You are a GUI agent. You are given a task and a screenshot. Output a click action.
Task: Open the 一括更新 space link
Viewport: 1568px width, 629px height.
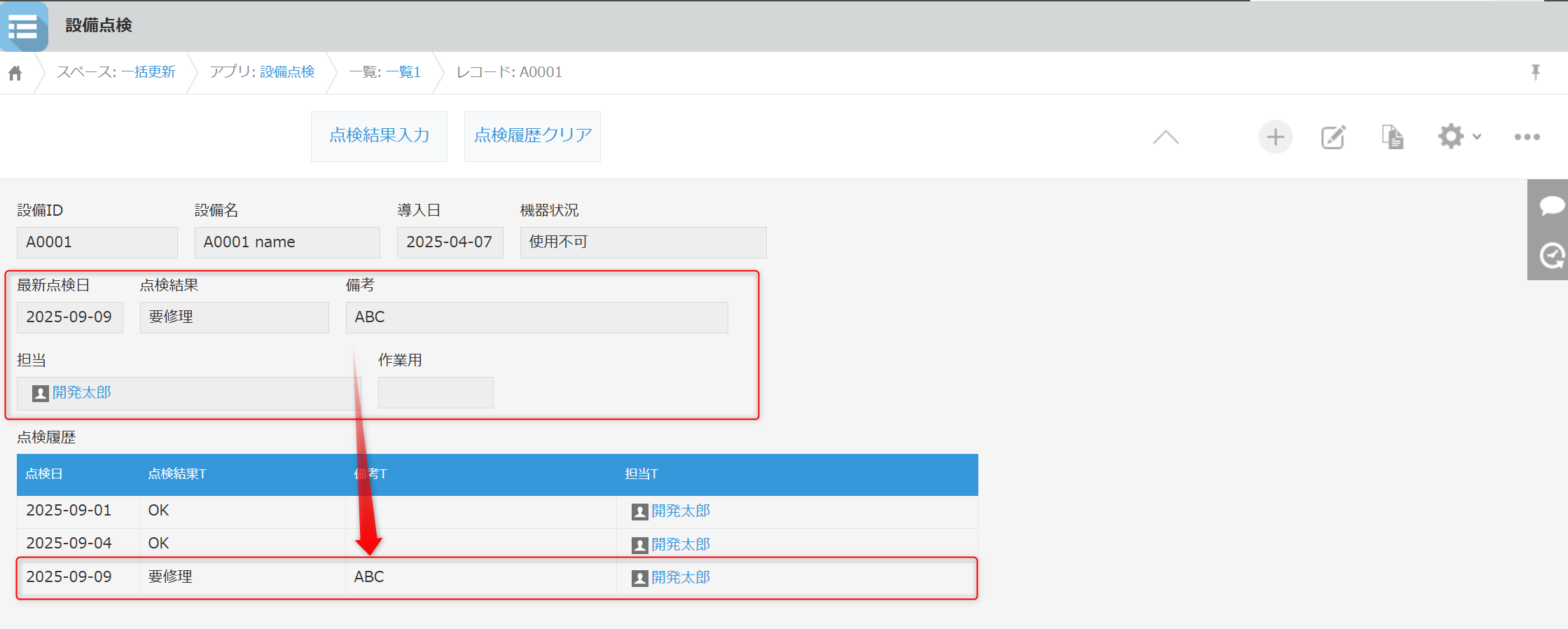[x=148, y=72]
